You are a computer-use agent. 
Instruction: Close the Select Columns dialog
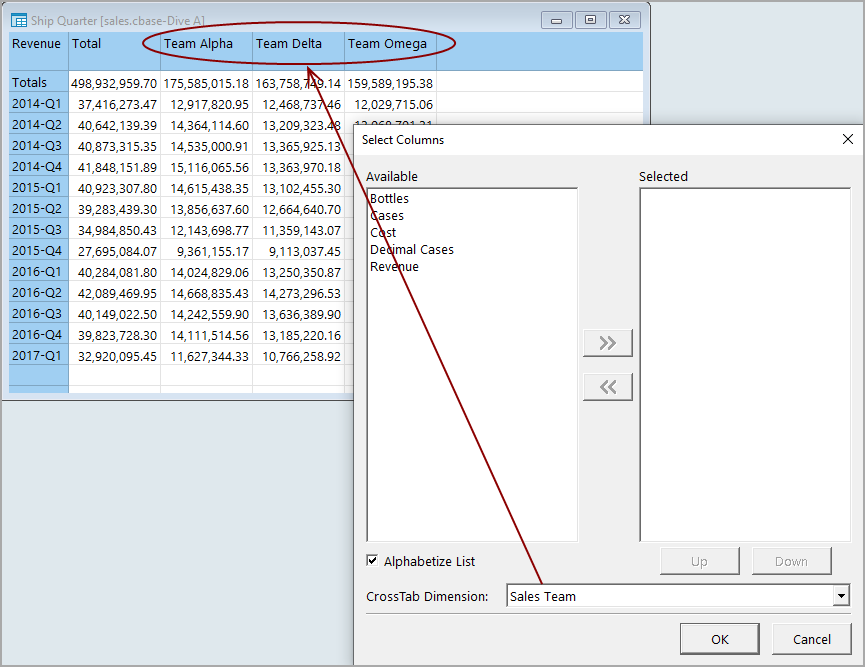point(848,140)
